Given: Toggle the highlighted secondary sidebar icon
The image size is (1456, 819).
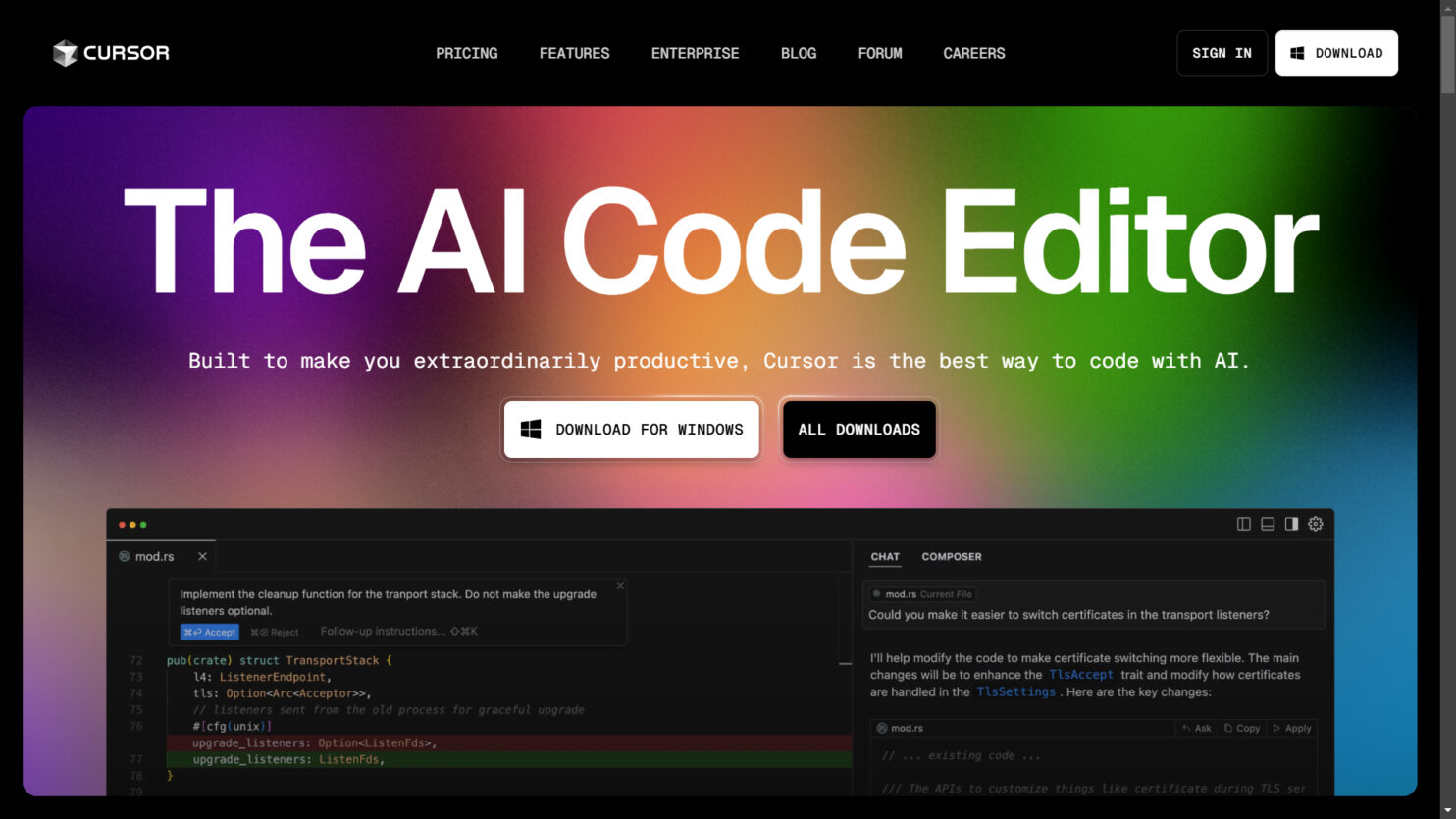Looking at the screenshot, I should coord(1291,524).
